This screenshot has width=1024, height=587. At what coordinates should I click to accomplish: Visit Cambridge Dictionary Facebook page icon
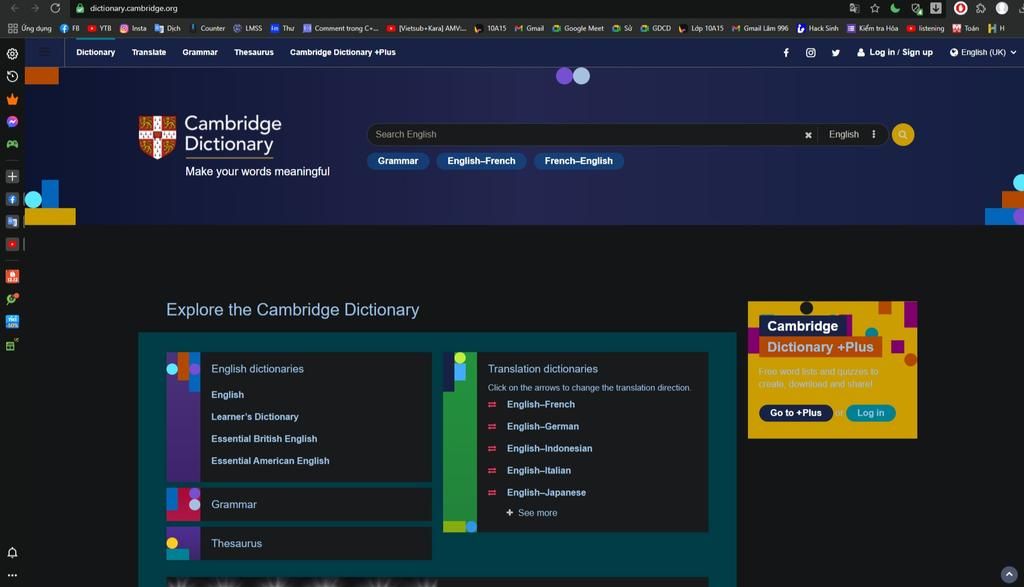point(786,53)
